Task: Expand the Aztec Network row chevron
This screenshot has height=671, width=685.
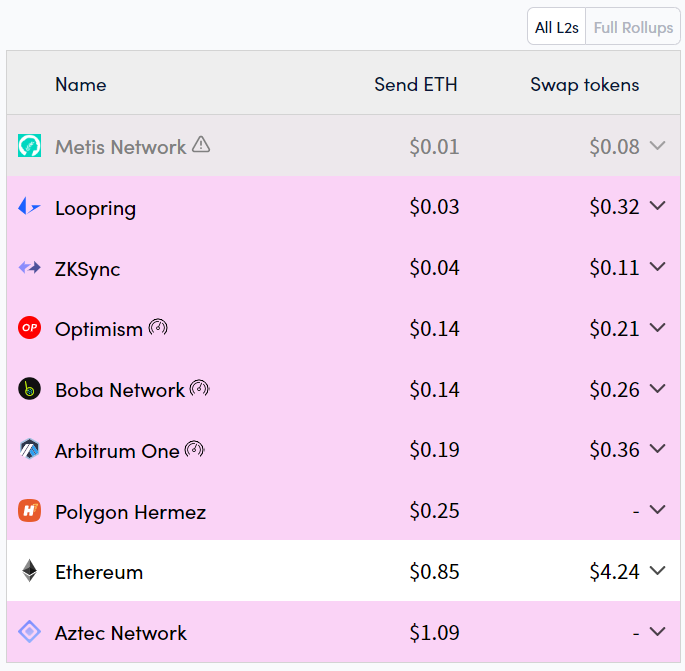Action: 657,632
